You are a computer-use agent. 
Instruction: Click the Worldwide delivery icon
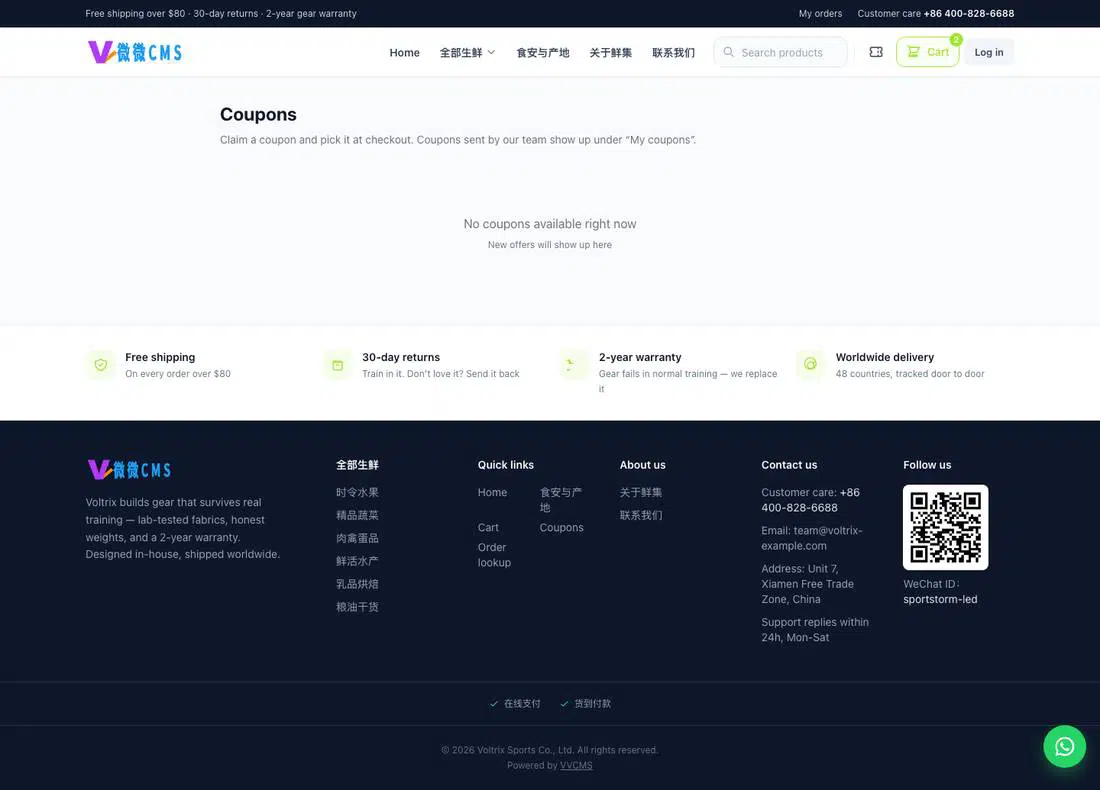pos(810,365)
